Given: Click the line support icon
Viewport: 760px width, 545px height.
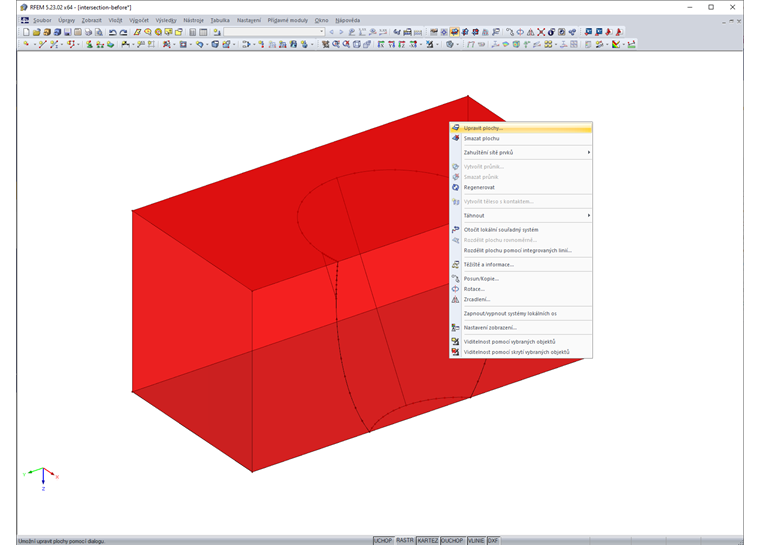Looking at the screenshot, I should [x=100, y=44].
